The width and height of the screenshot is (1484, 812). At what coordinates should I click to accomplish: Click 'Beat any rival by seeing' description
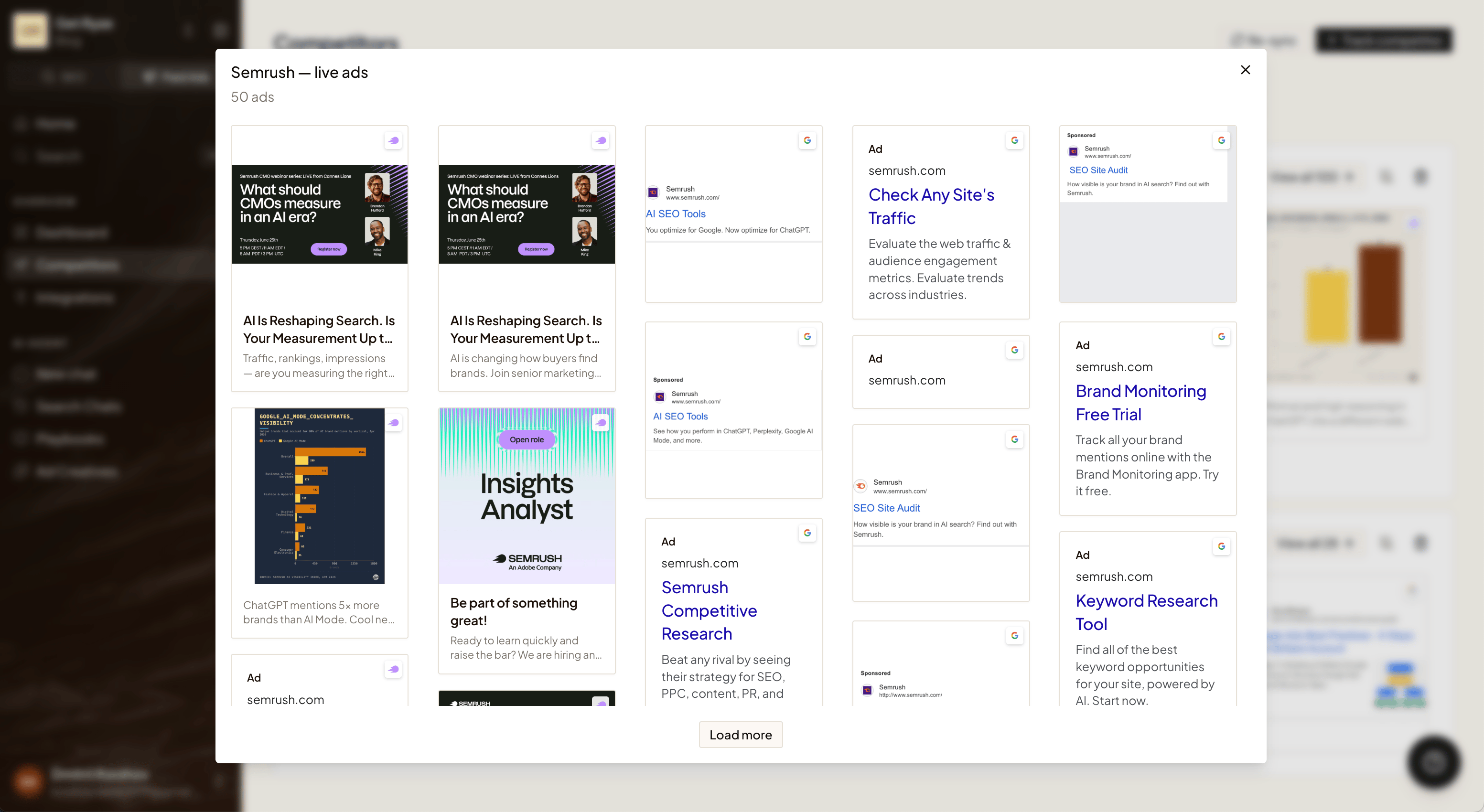(726, 676)
